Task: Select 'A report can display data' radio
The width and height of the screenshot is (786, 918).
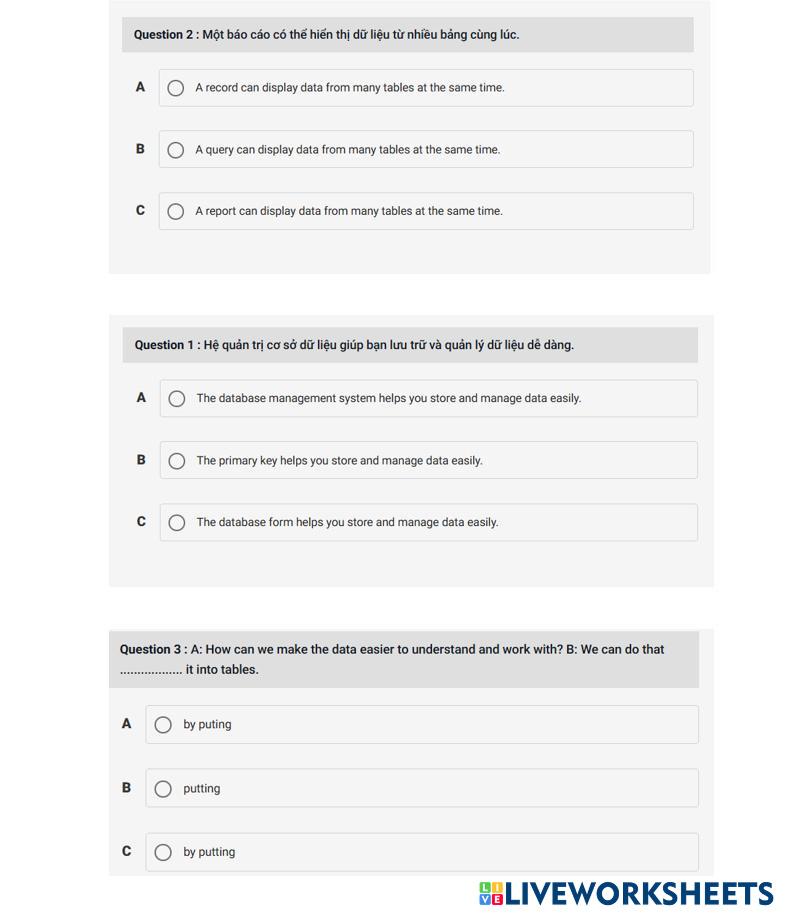Action: click(x=176, y=211)
